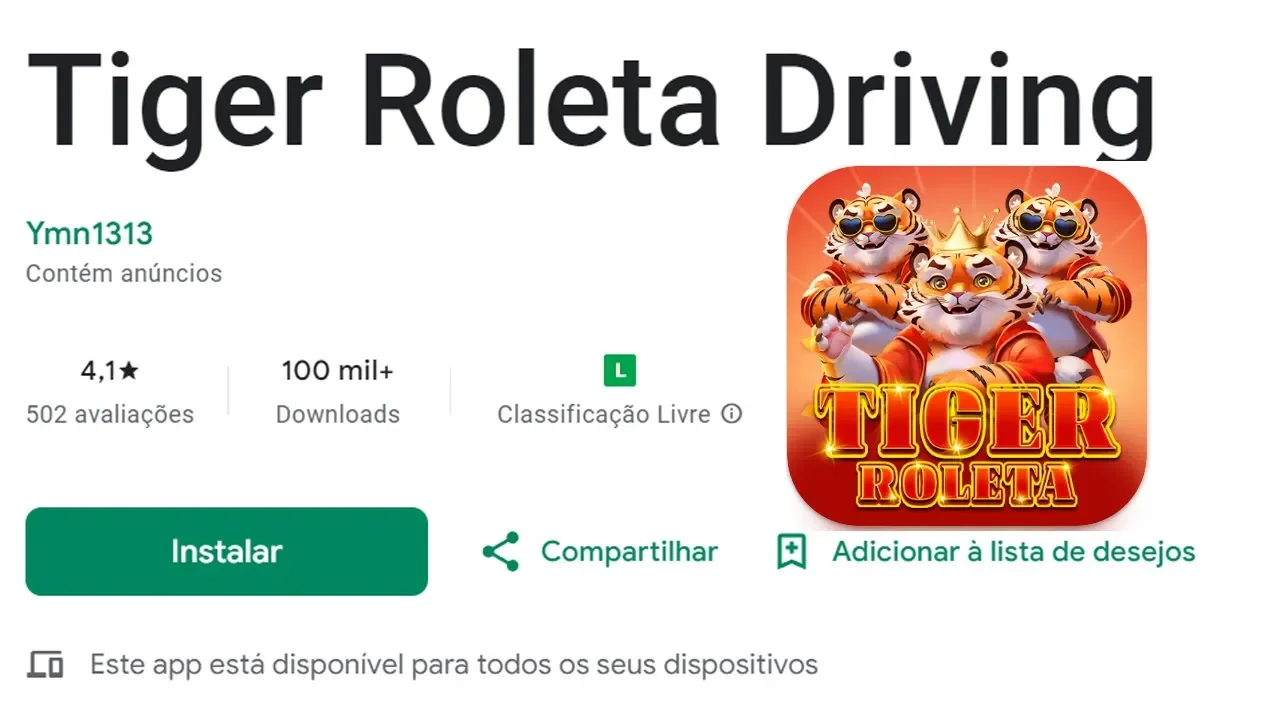
Task: Select the Compartilhar text label
Action: click(x=630, y=552)
